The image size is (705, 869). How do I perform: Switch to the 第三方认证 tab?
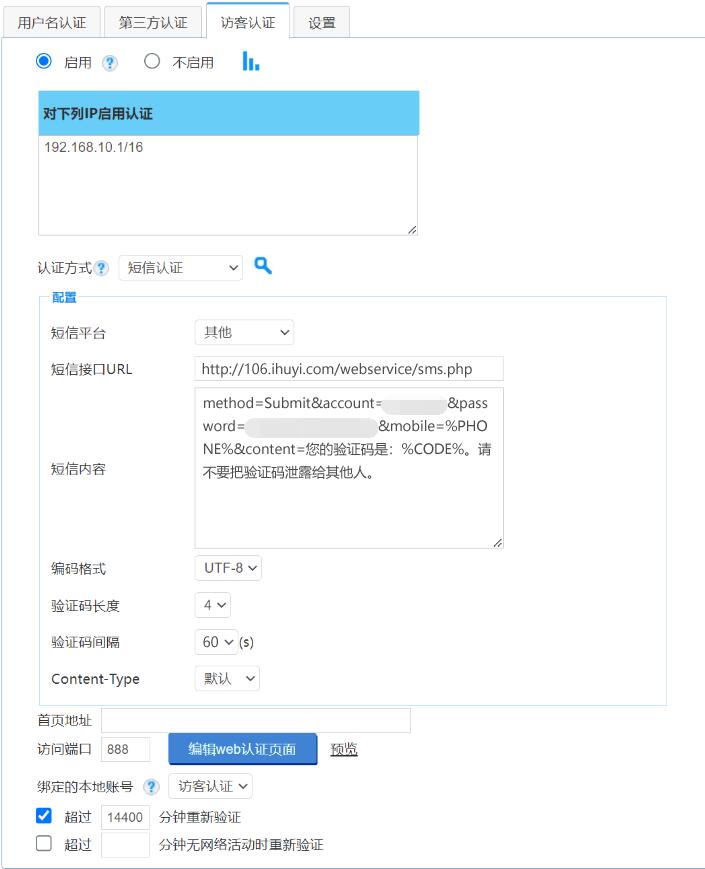(153, 23)
